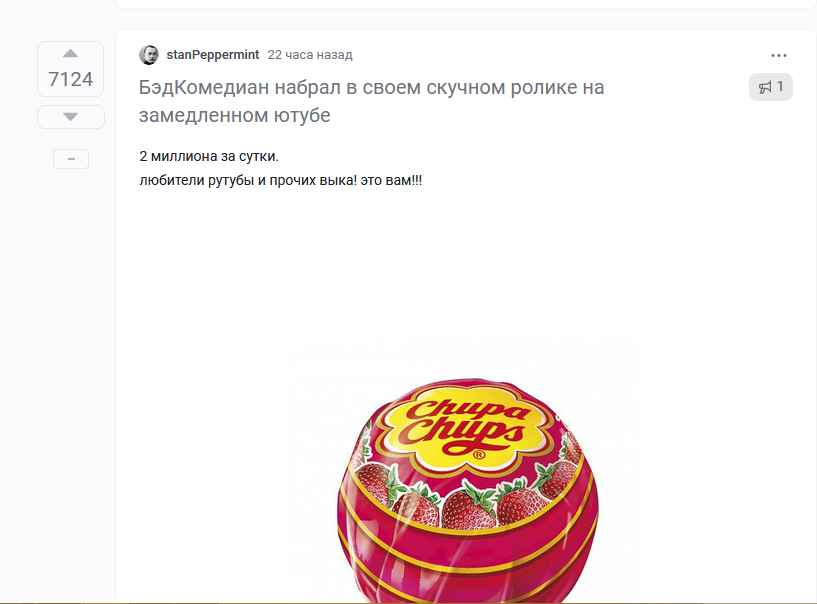Click the registered trademark symbol under the logo
The width and height of the screenshot is (817, 604).
click(x=479, y=455)
